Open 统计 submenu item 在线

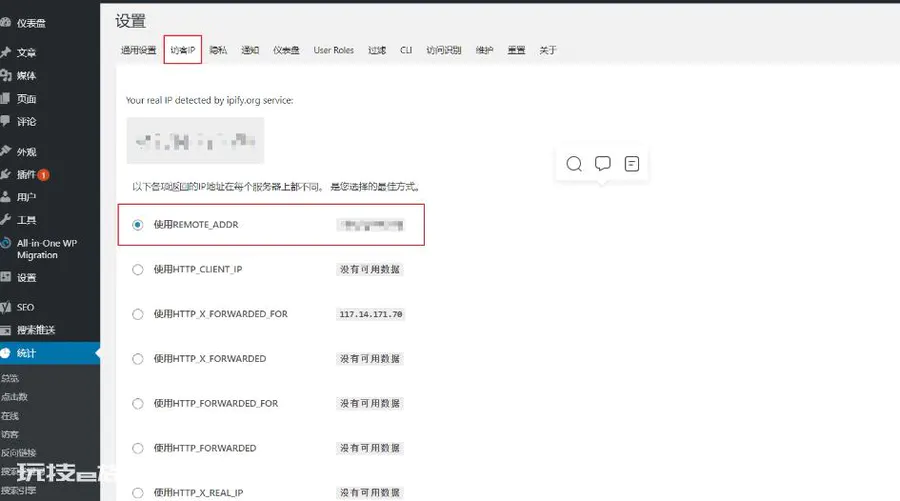coord(10,415)
